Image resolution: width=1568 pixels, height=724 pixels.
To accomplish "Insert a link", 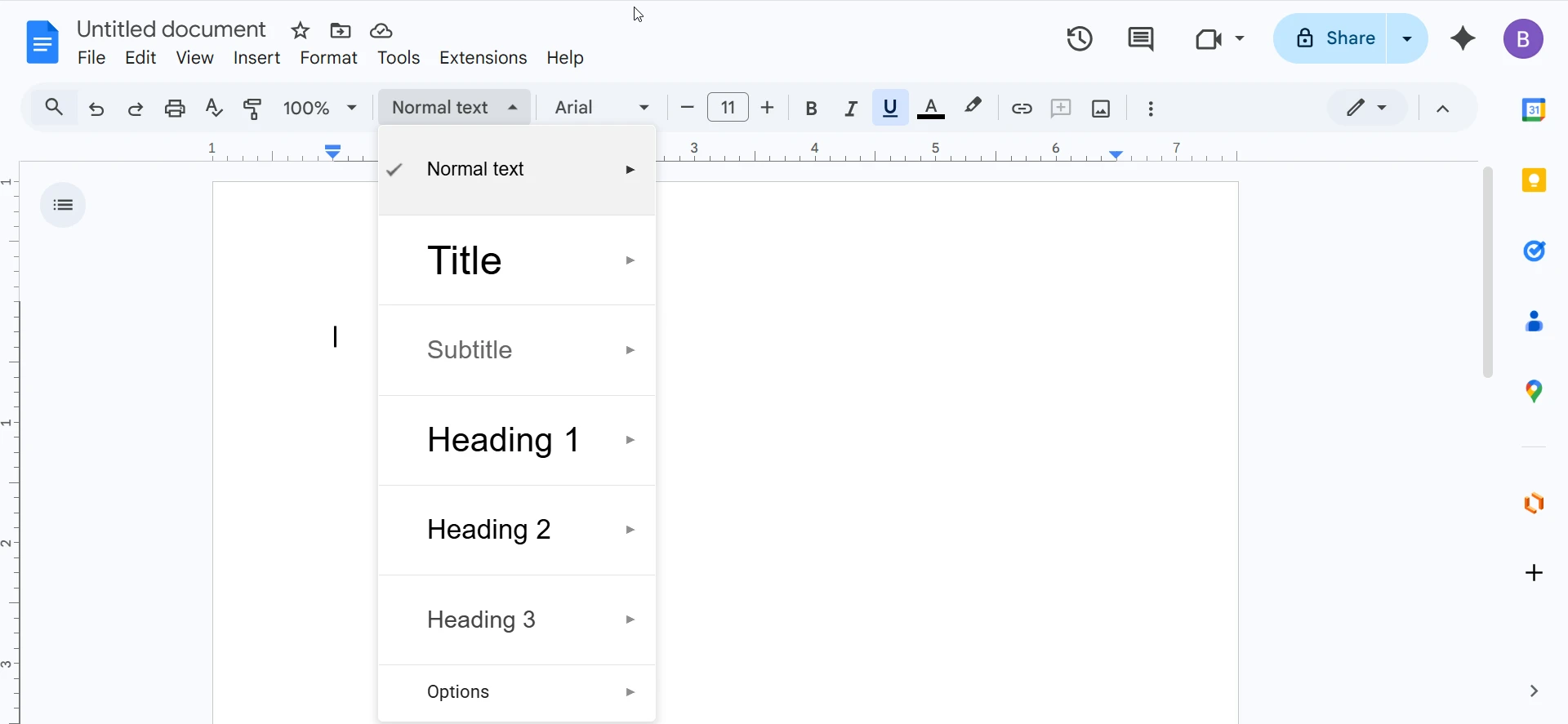I will (1022, 109).
